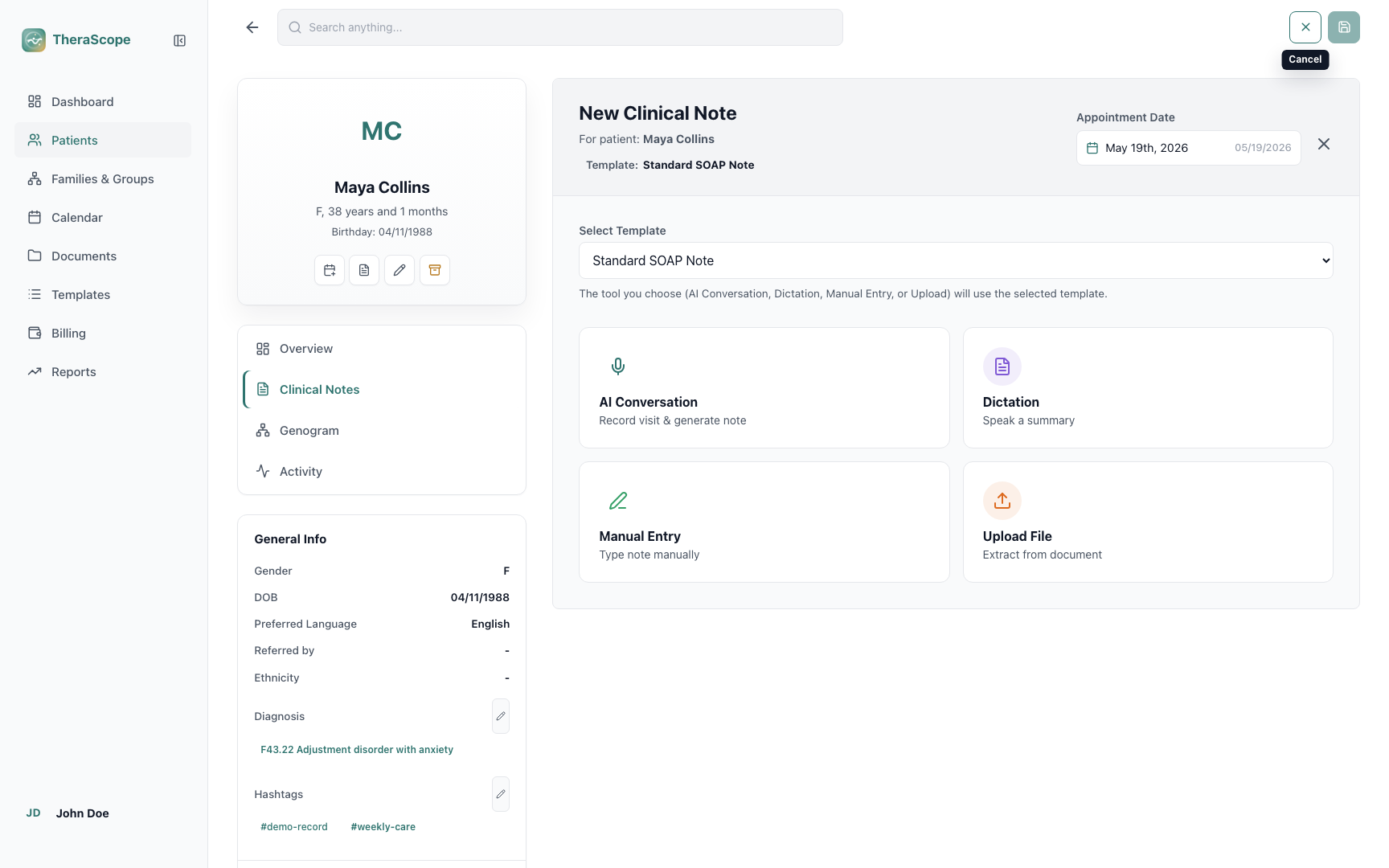
Task: Edit the Hashtags with pencil icon
Action: [x=501, y=794]
